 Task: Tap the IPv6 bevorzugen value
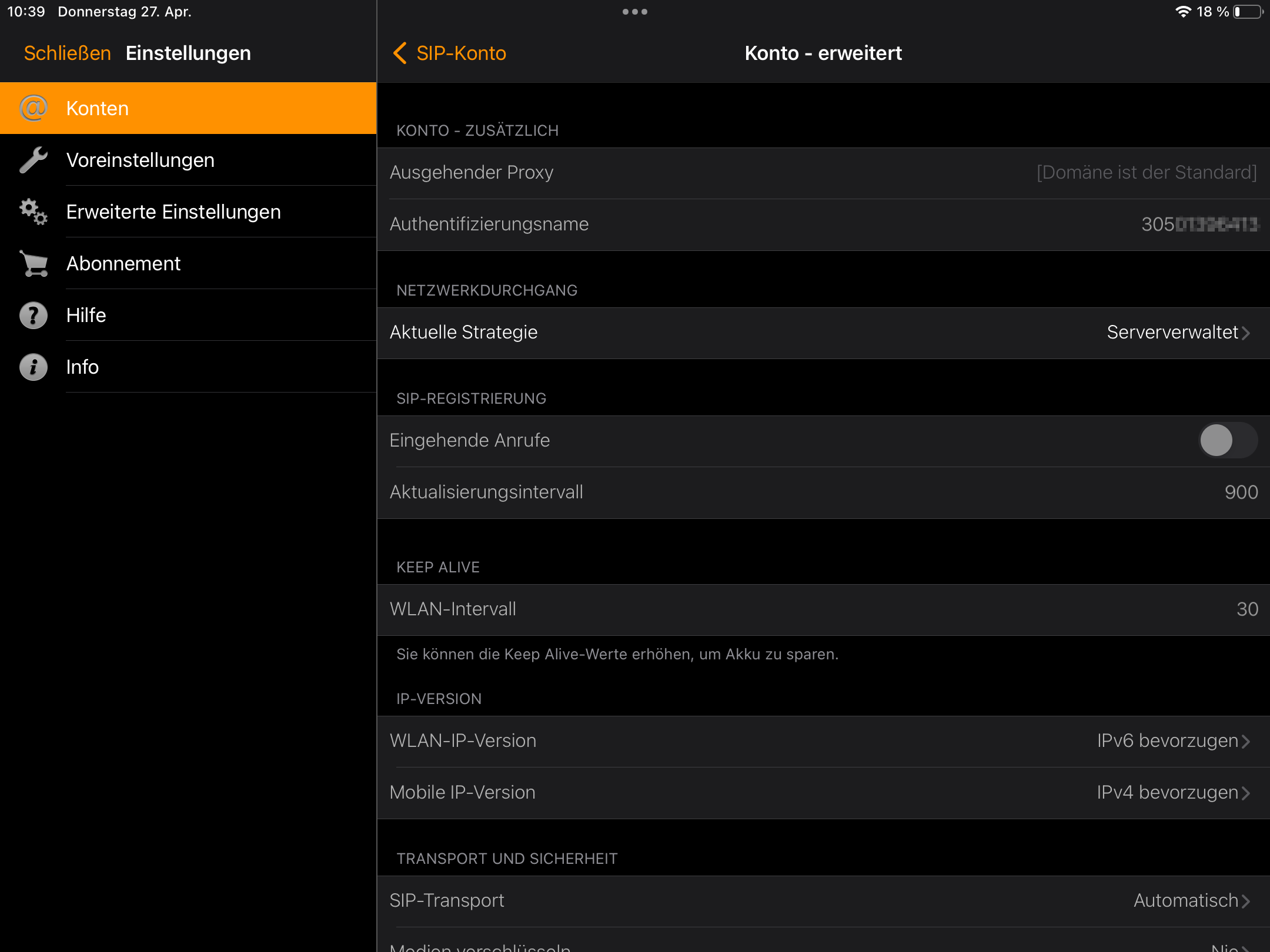tap(1168, 740)
